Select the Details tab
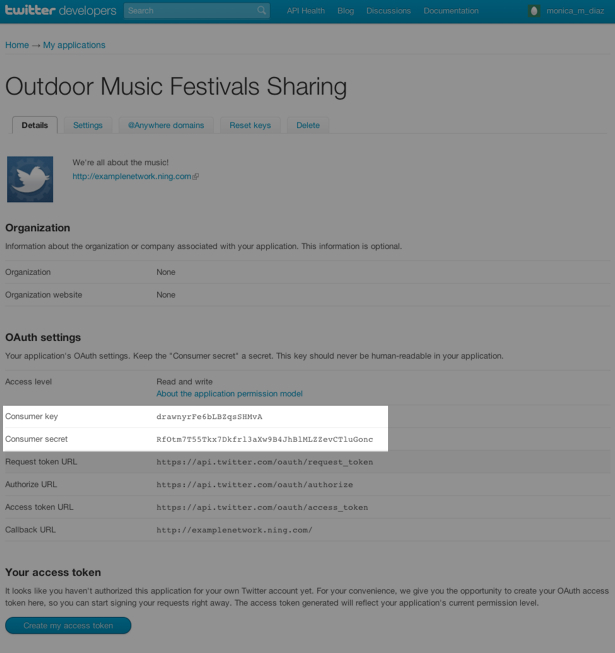The width and height of the screenshot is (615, 653). pyautogui.click(x=35, y=125)
